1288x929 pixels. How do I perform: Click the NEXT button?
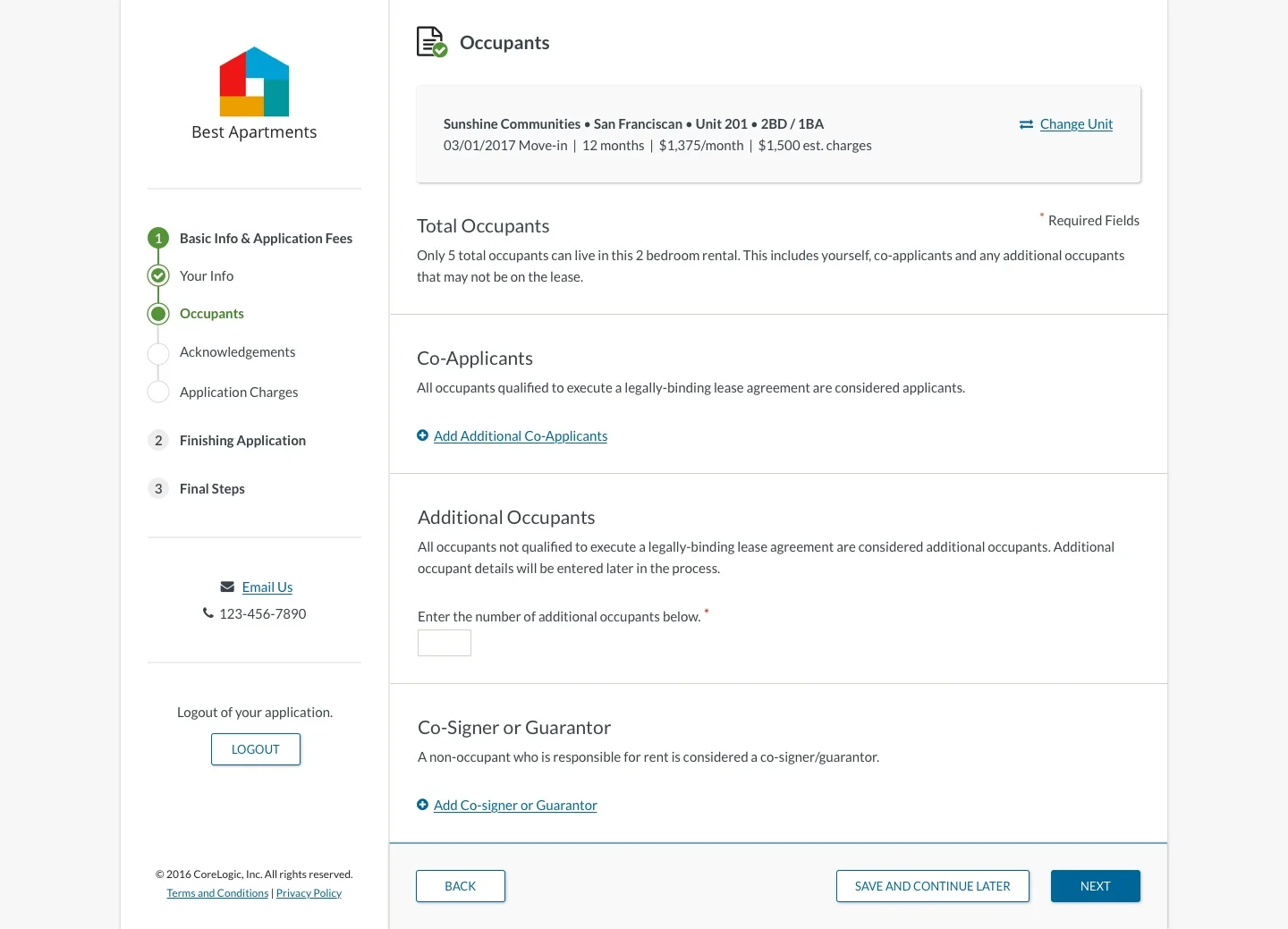pos(1096,886)
